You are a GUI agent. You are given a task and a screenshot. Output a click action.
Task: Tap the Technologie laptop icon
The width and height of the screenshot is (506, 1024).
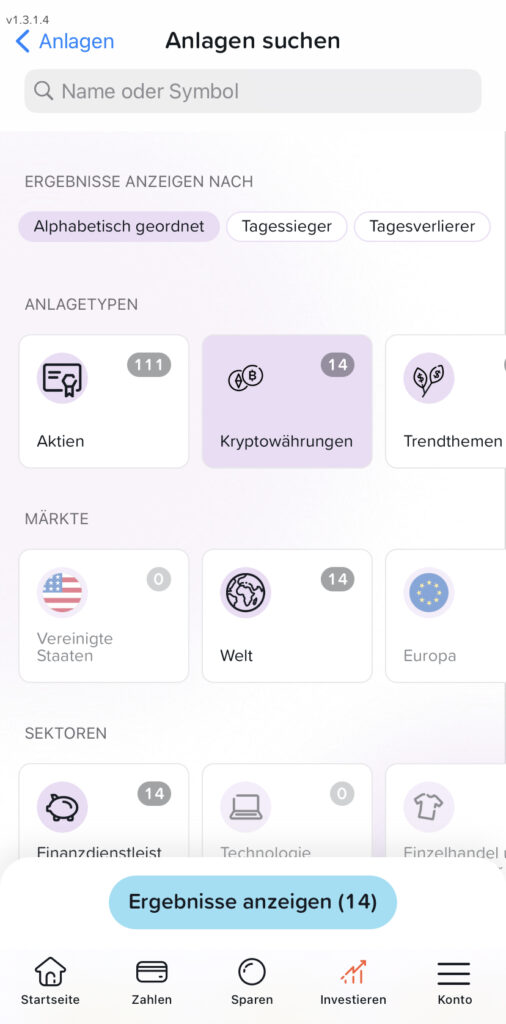point(245,807)
